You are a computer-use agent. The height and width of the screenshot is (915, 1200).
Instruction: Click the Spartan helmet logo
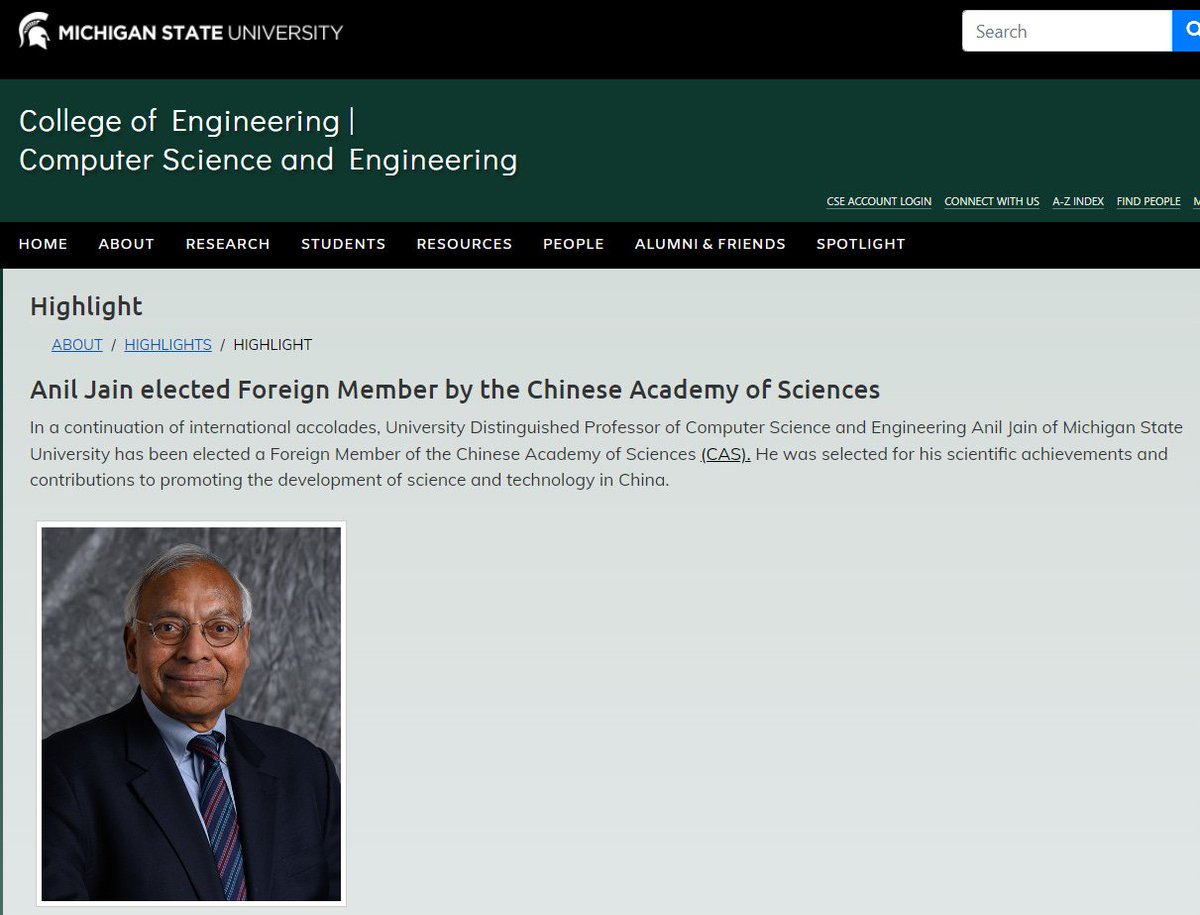pos(34,31)
